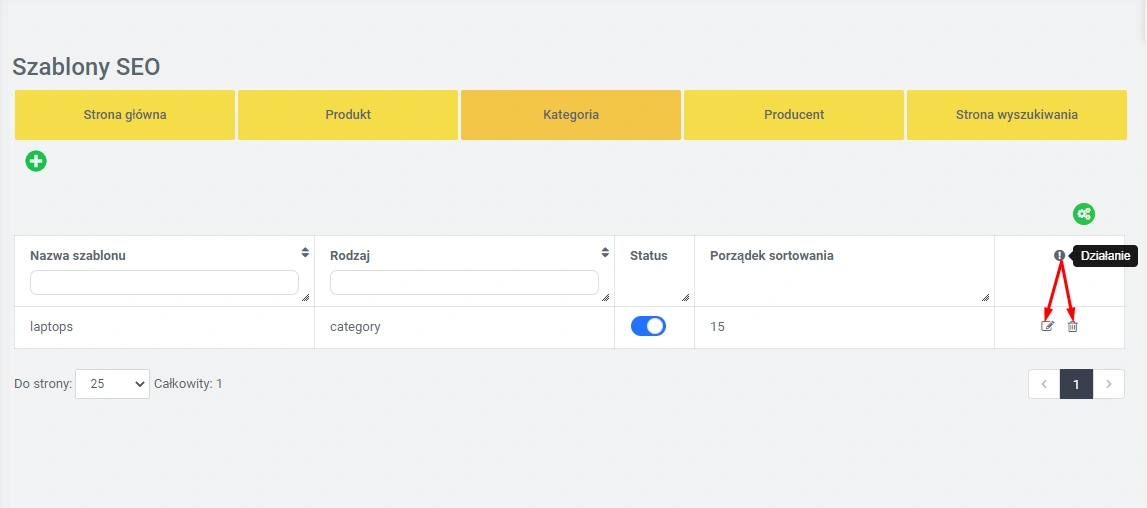Click page 1 pagination button
1147x508 pixels.
[x=1076, y=384]
